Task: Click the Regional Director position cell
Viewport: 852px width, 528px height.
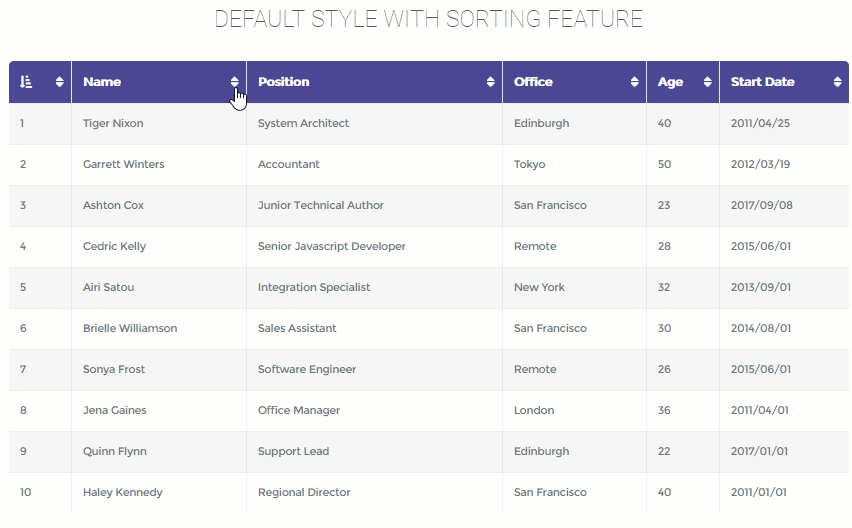Action: tap(304, 492)
